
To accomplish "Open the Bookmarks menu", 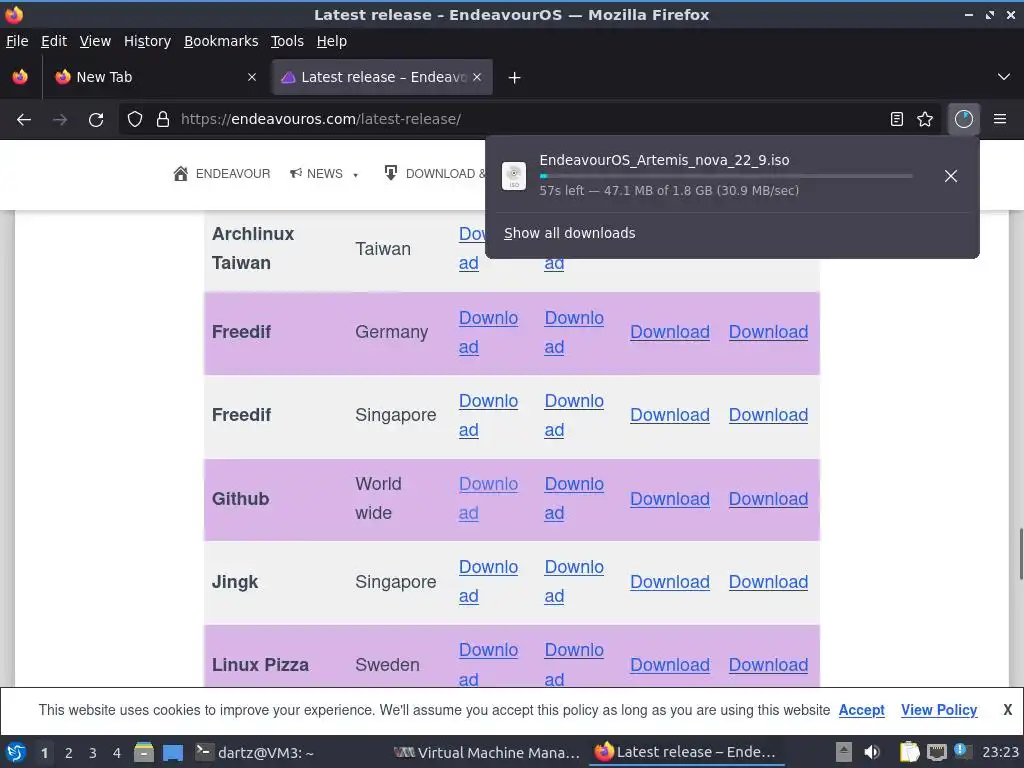I will click(x=221, y=41).
